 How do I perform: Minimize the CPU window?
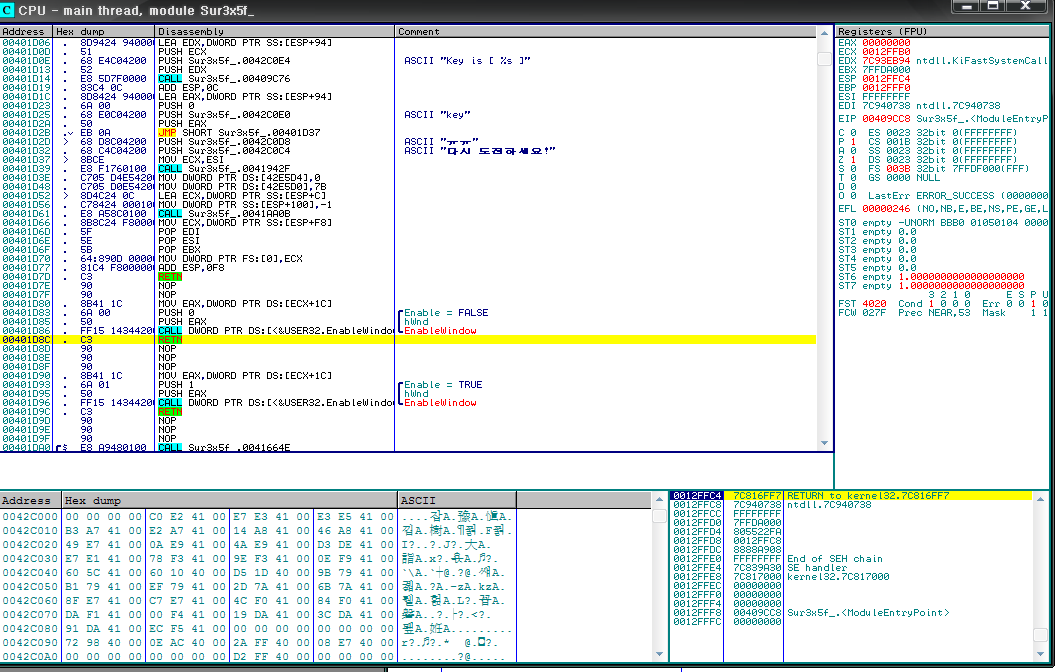[x=967, y=6]
